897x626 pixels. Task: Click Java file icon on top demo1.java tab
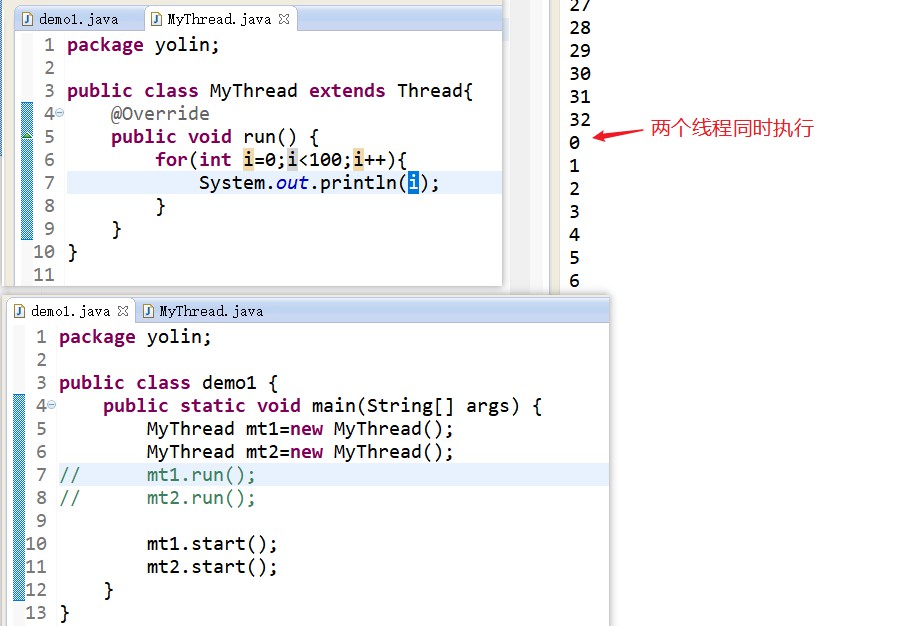(x=27, y=19)
